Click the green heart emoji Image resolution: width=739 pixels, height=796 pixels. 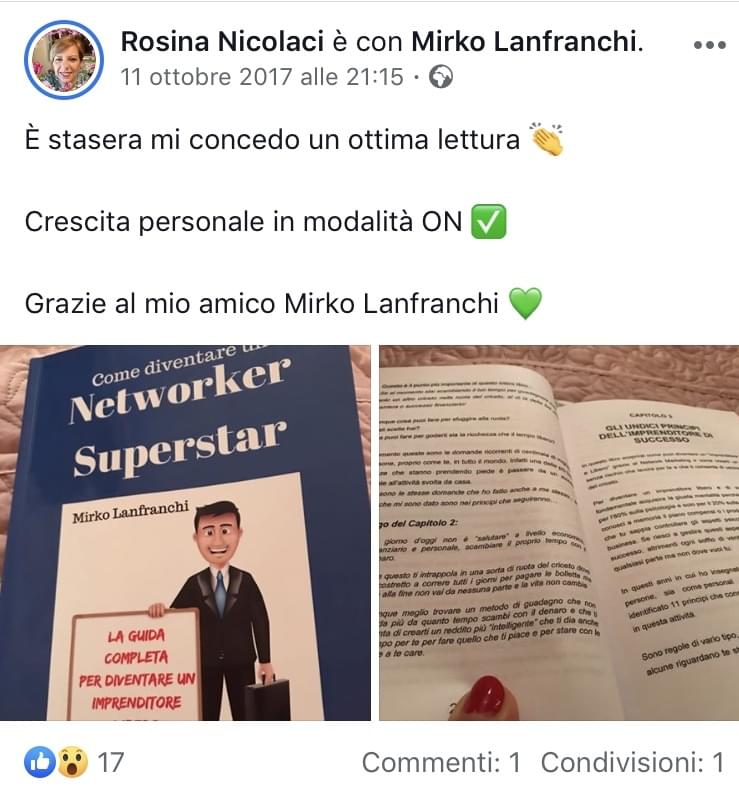point(525,304)
